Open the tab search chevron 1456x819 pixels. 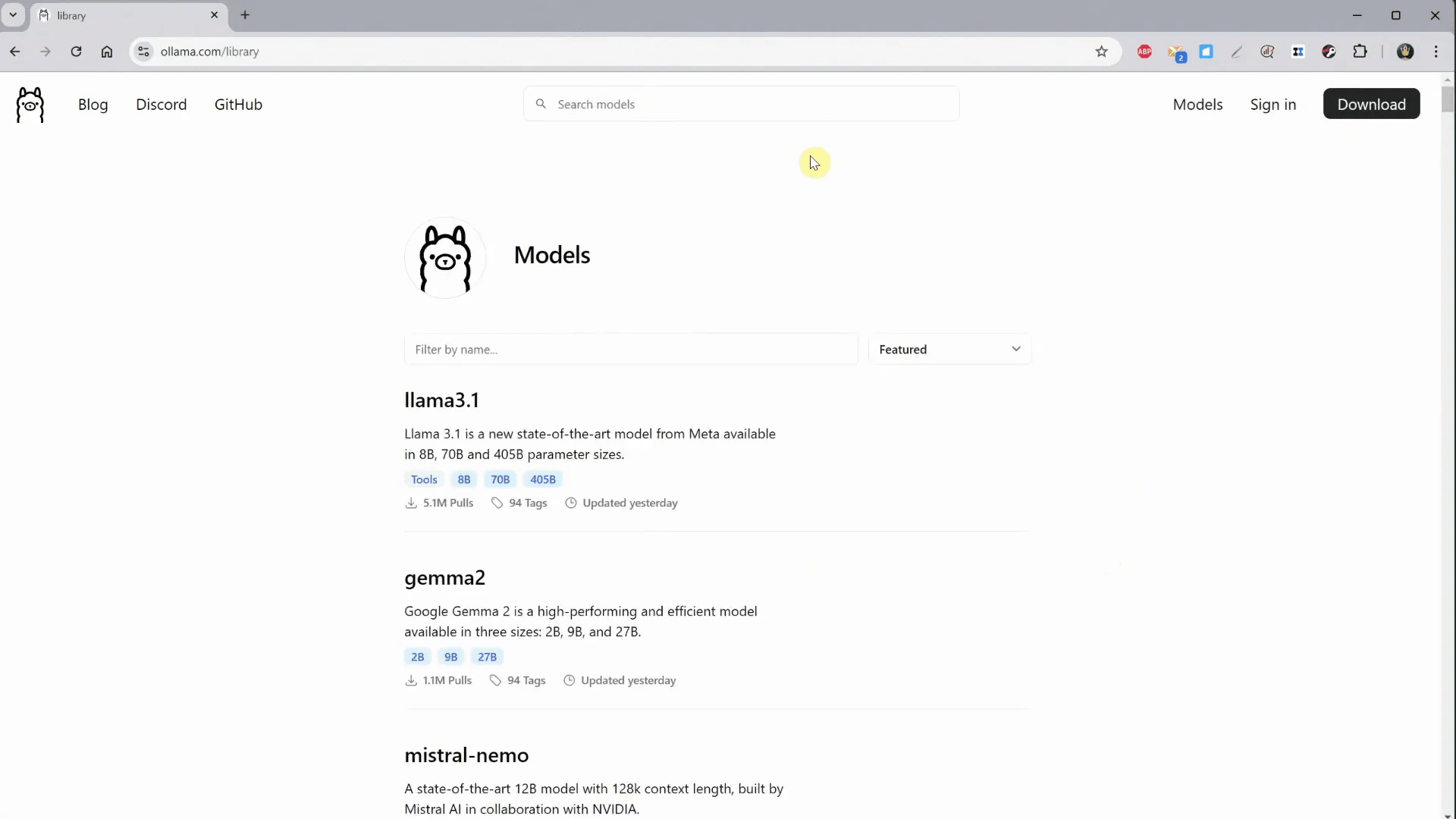[x=13, y=15]
